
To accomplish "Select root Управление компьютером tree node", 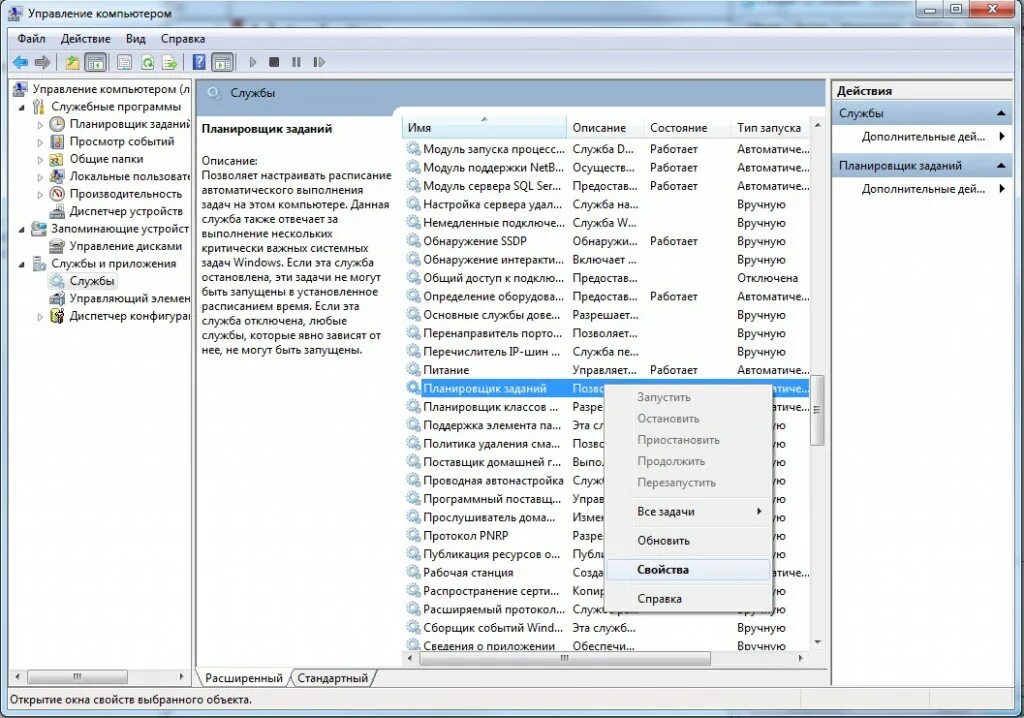I will pyautogui.click(x=111, y=89).
